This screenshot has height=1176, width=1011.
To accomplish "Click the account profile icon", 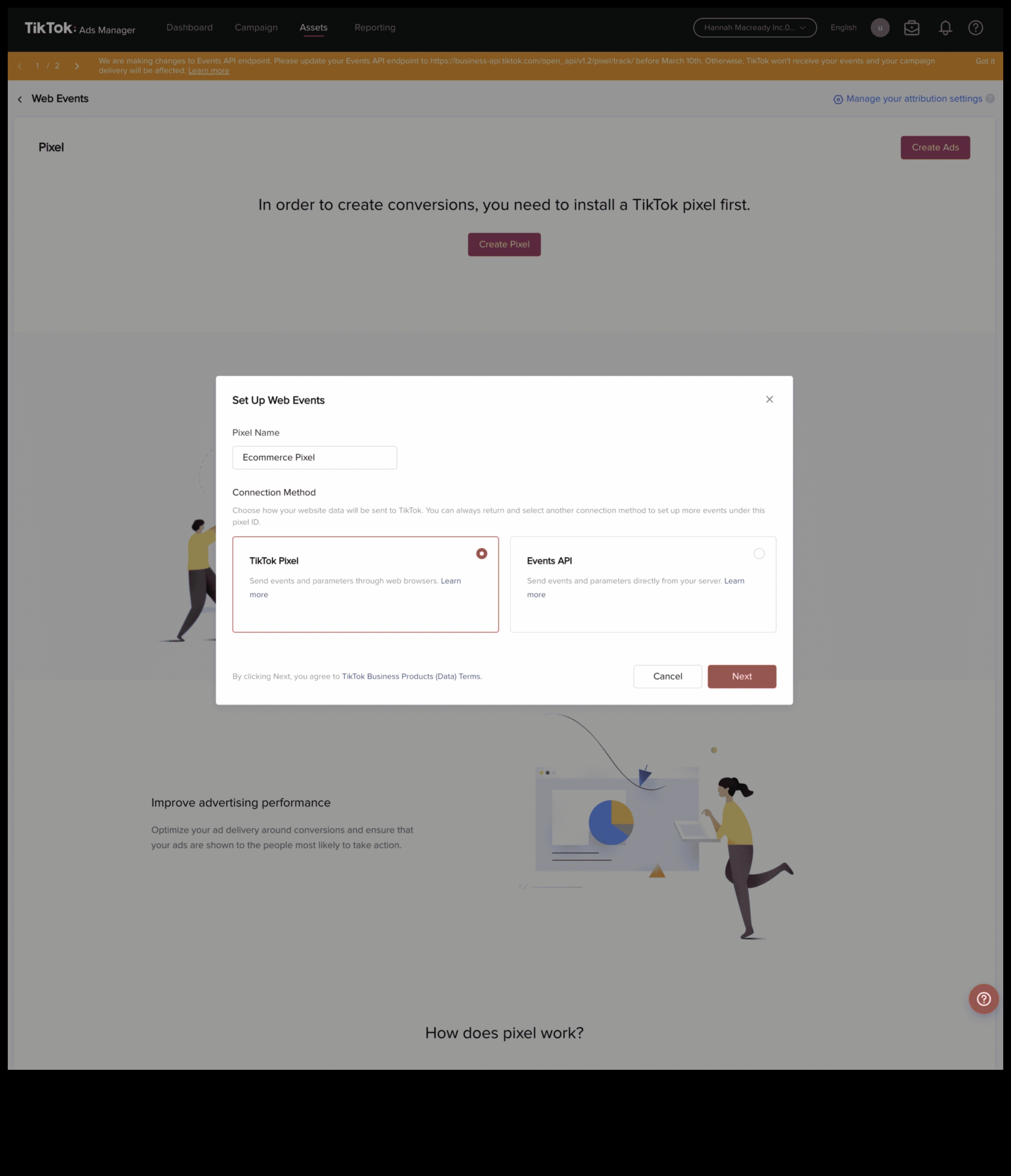I will tap(880, 27).
